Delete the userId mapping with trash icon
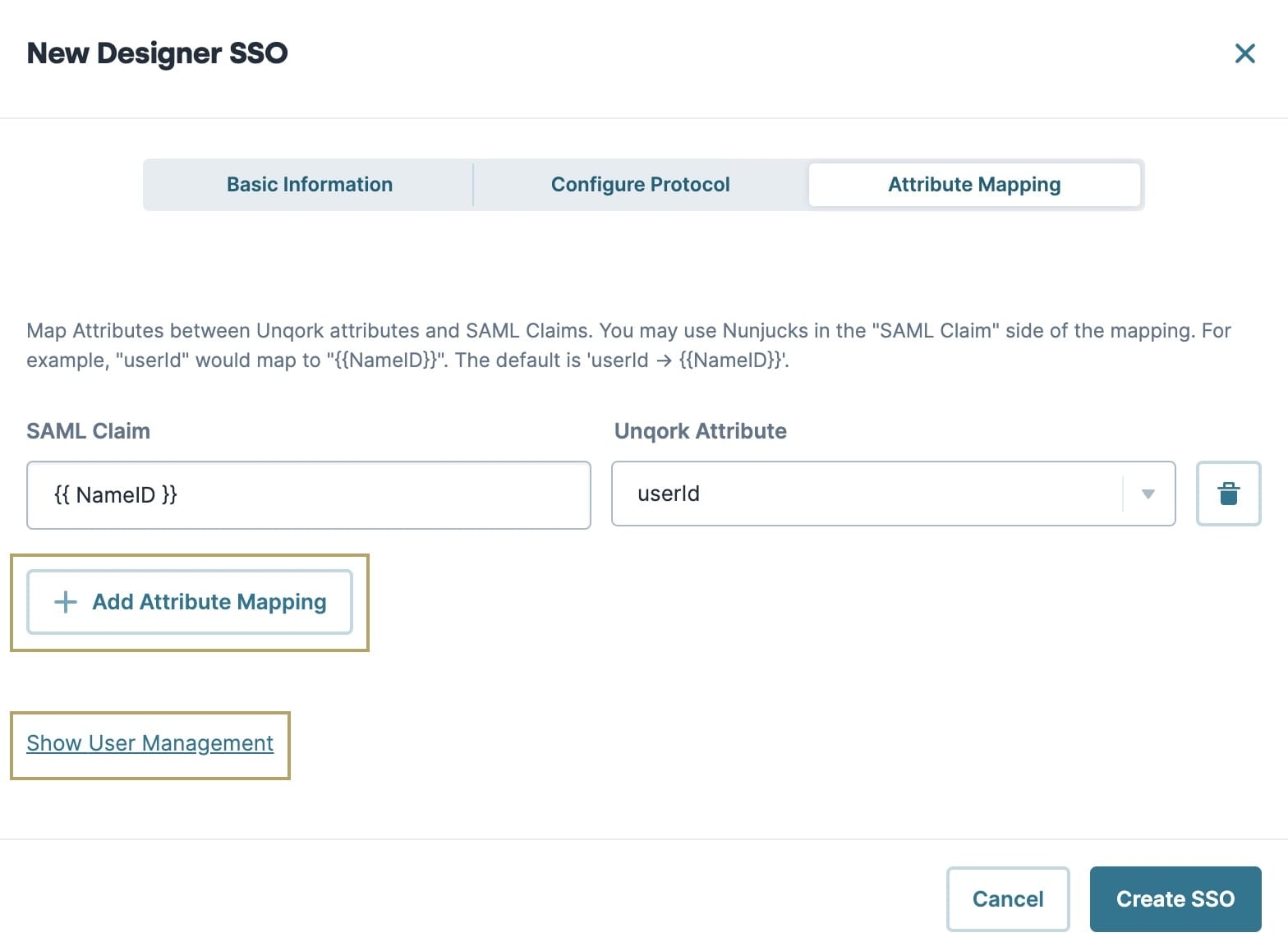 [1228, 494]
